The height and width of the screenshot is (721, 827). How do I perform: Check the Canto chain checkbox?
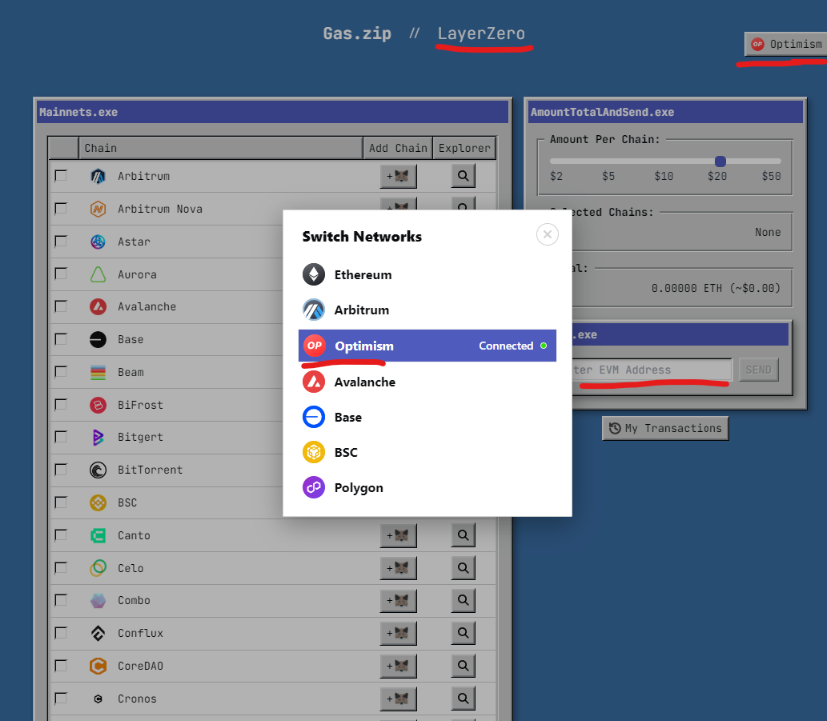[61, 535]
